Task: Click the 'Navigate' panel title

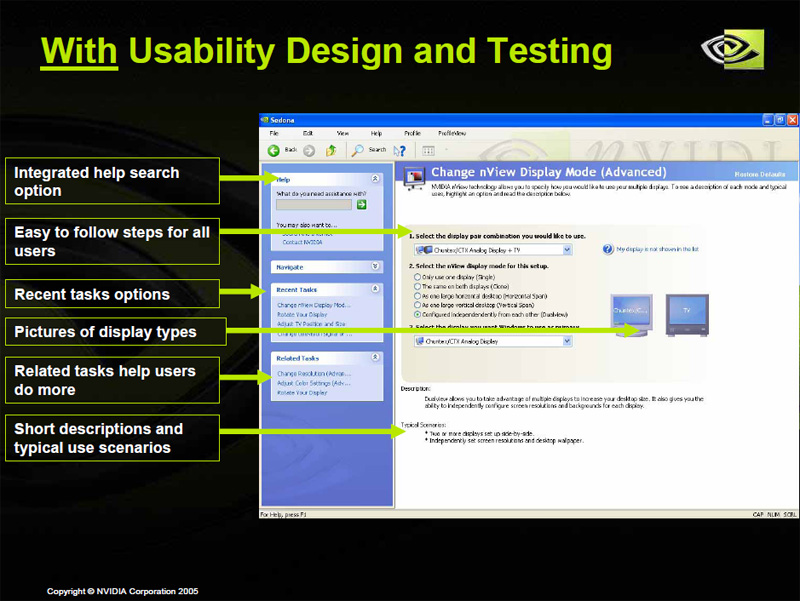Action: tap(290, 267)
